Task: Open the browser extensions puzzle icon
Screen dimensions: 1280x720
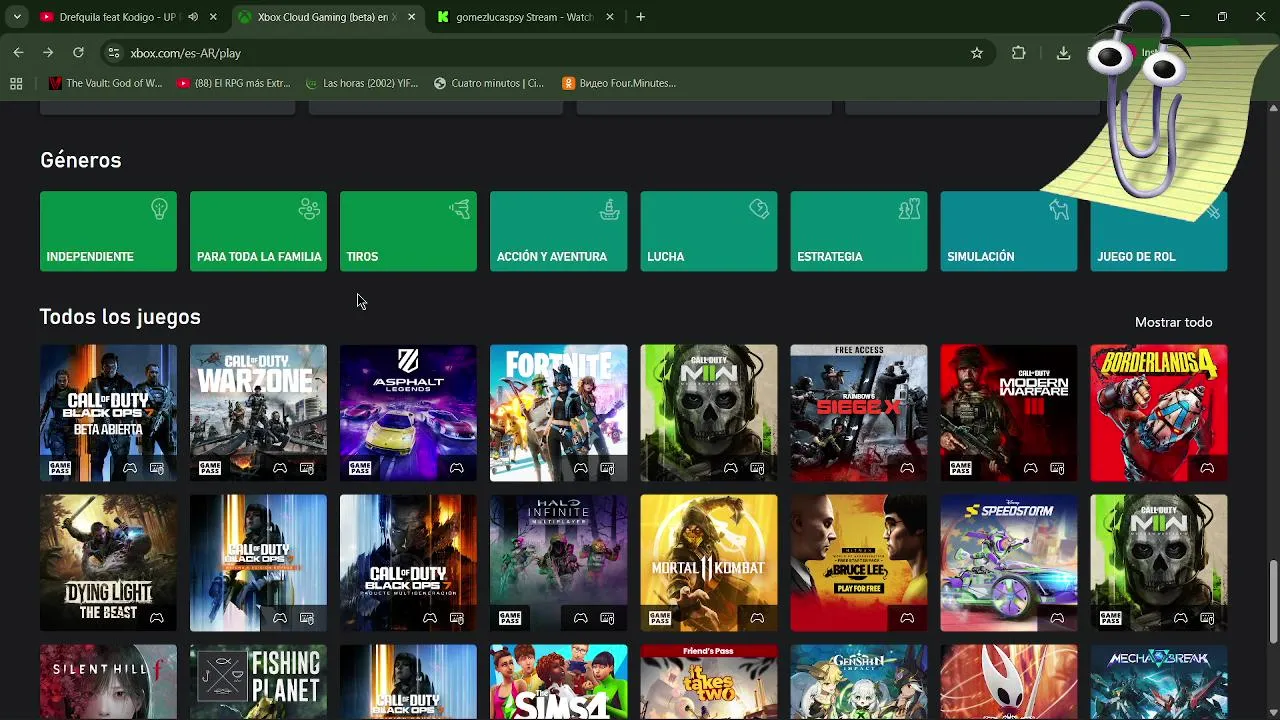Action: pos(1019,53)
